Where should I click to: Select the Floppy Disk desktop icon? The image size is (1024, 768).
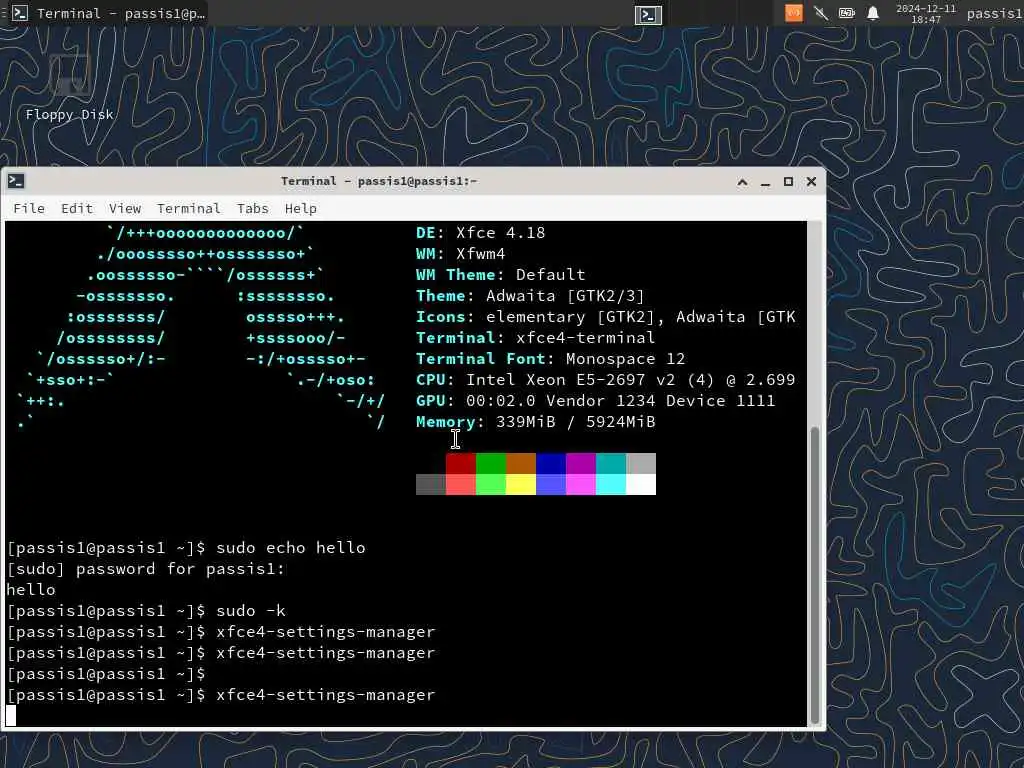[70, 86]
